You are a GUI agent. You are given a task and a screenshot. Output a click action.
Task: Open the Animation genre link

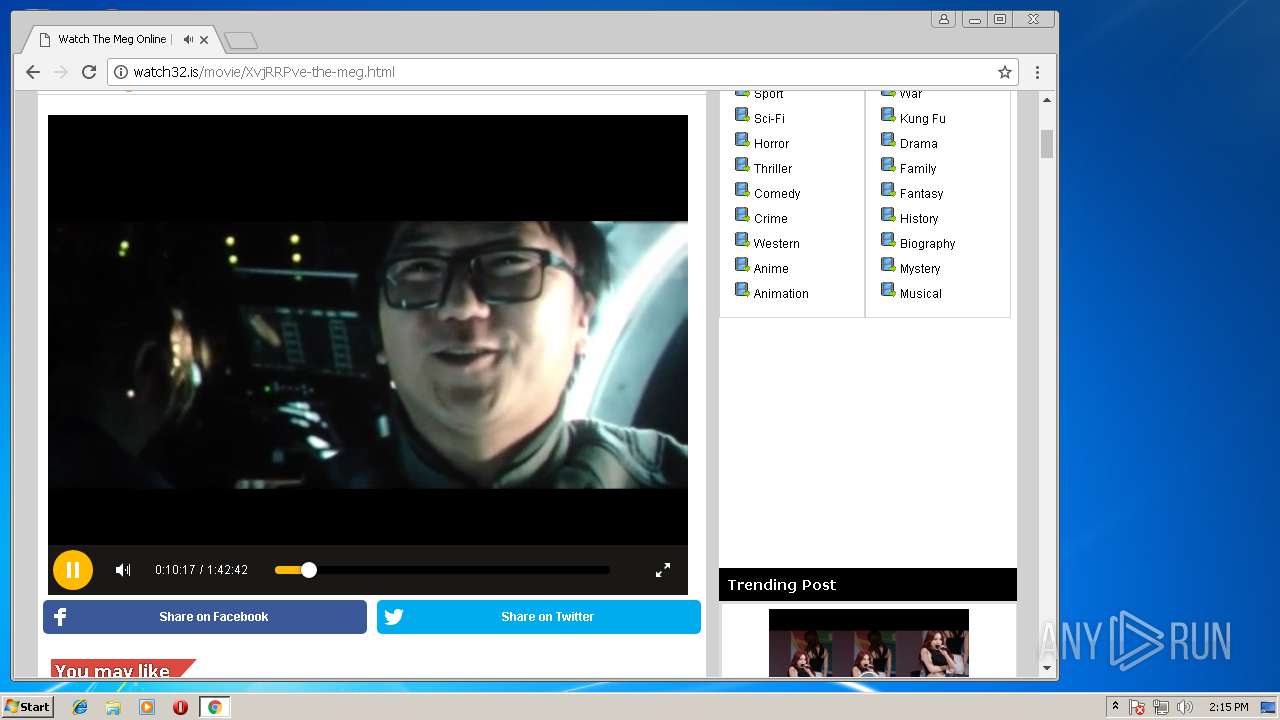781,293
